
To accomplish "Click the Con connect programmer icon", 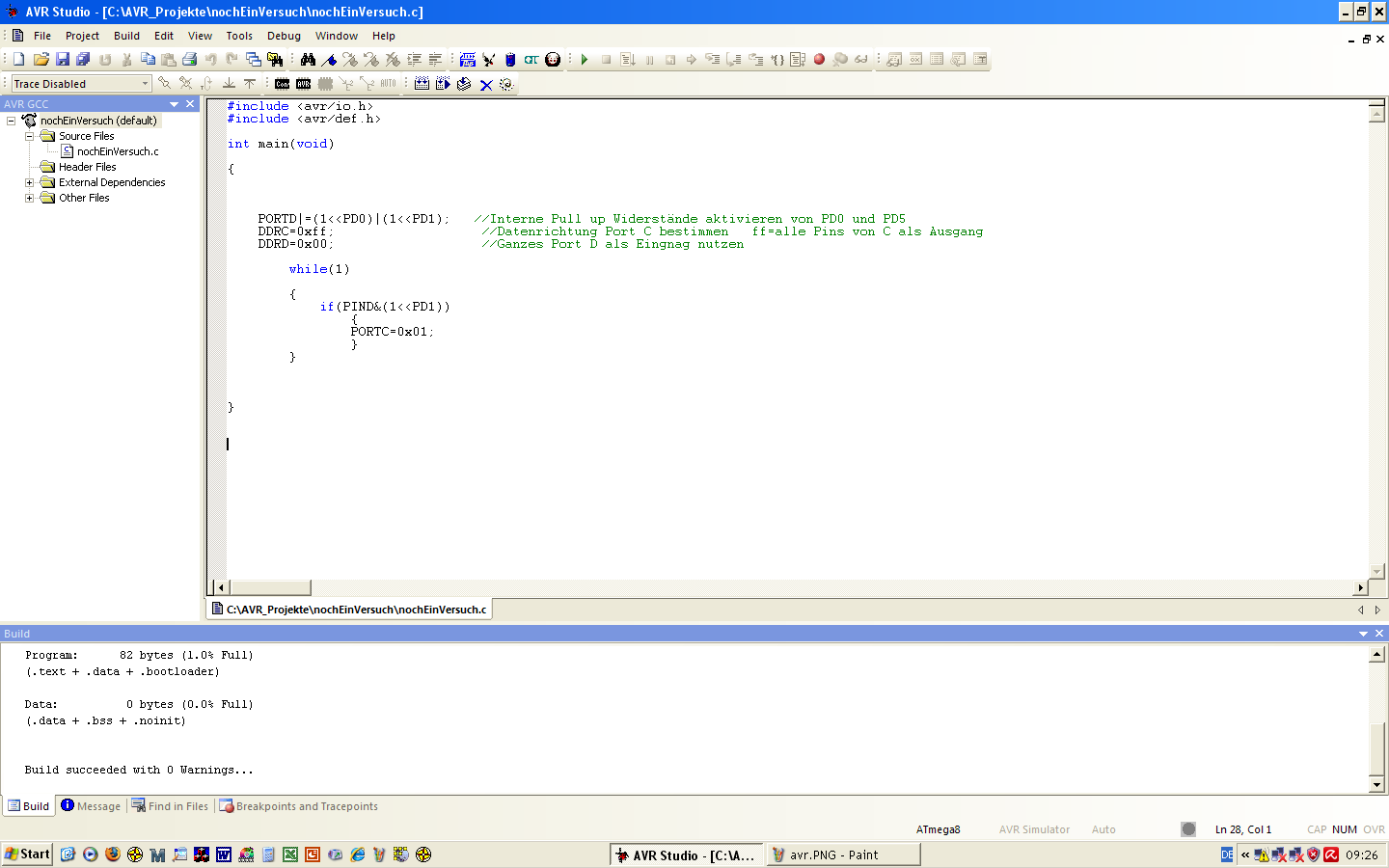I will (282, 85).
